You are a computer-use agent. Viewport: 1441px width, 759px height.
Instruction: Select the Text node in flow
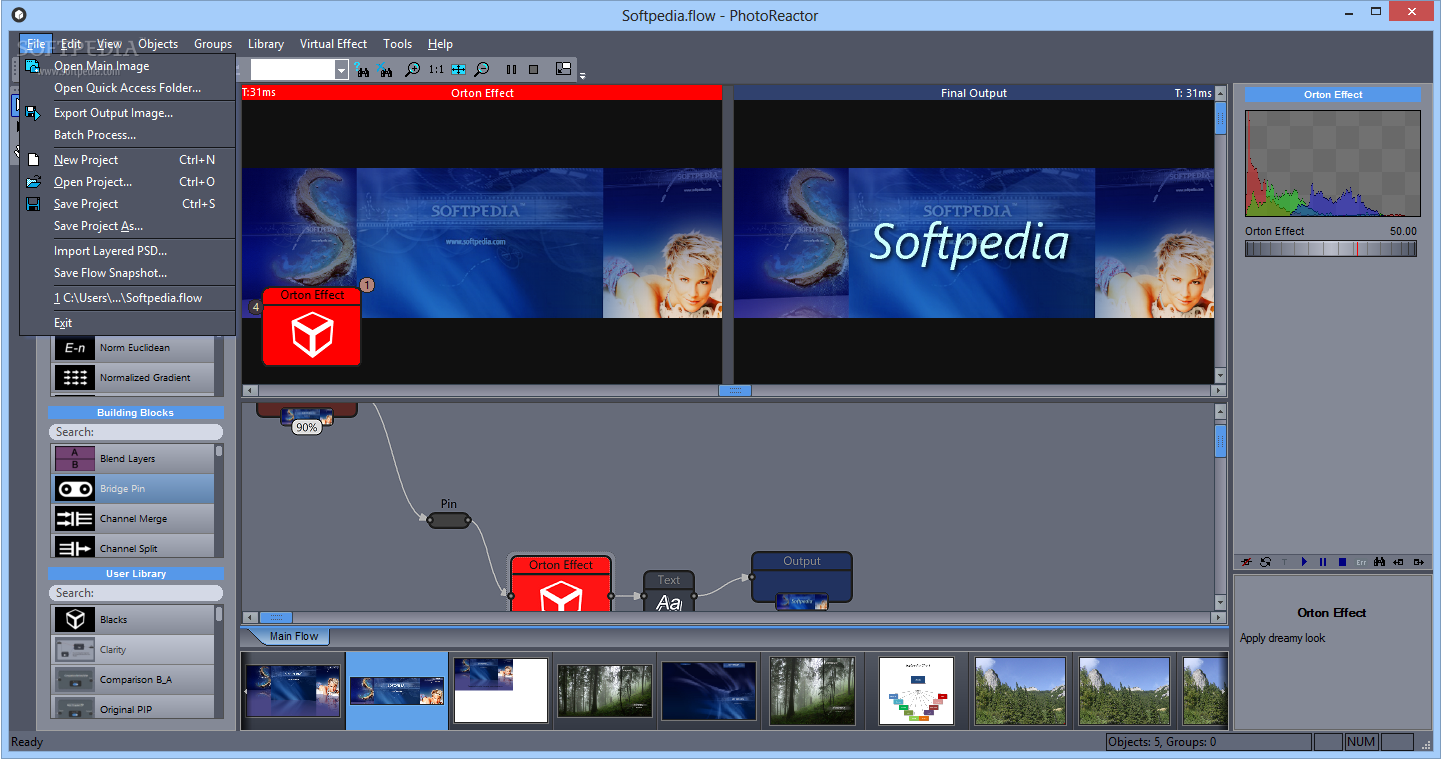click(669, 592)
